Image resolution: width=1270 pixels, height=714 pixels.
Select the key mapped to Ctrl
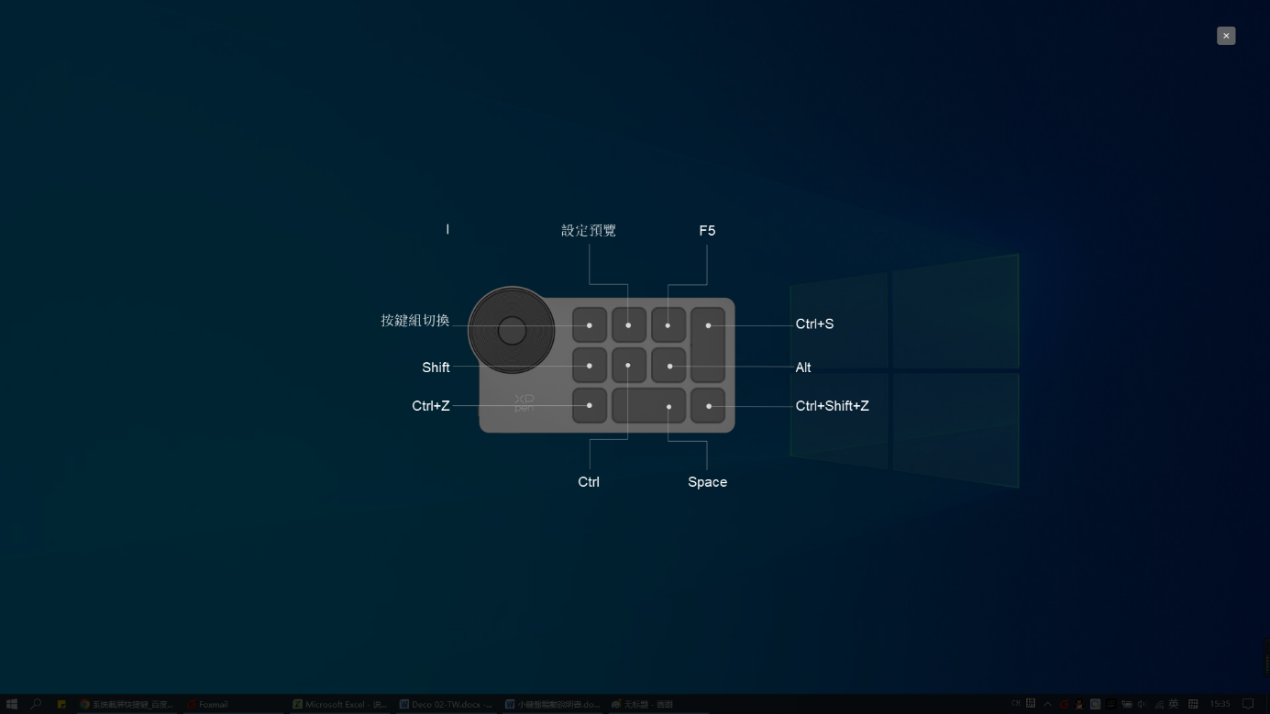pyautogui.click(x=629, y=366)
